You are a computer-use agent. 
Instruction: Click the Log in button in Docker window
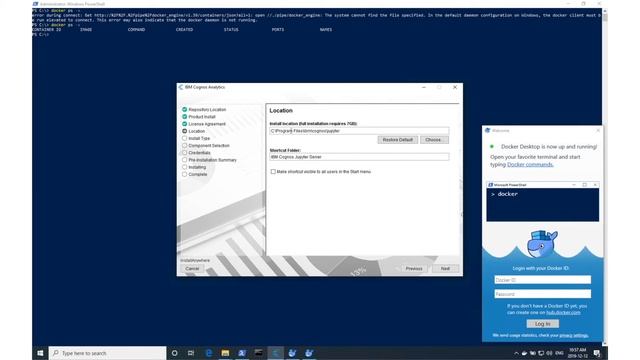tap(542, 324)
